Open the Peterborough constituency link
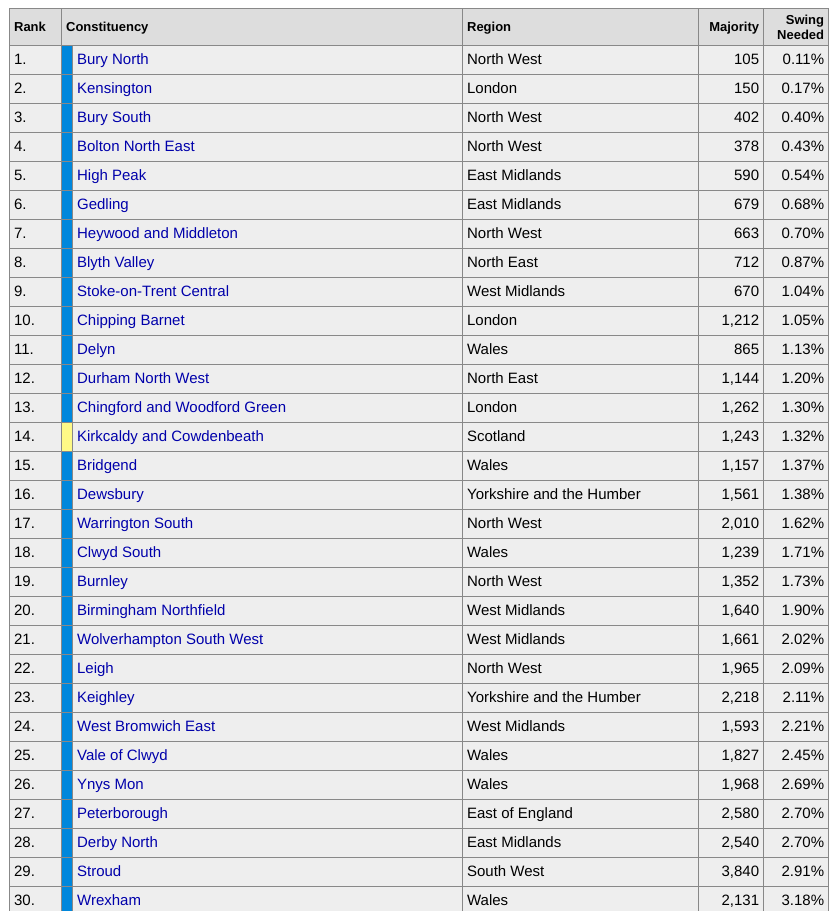 coord(123,813)
